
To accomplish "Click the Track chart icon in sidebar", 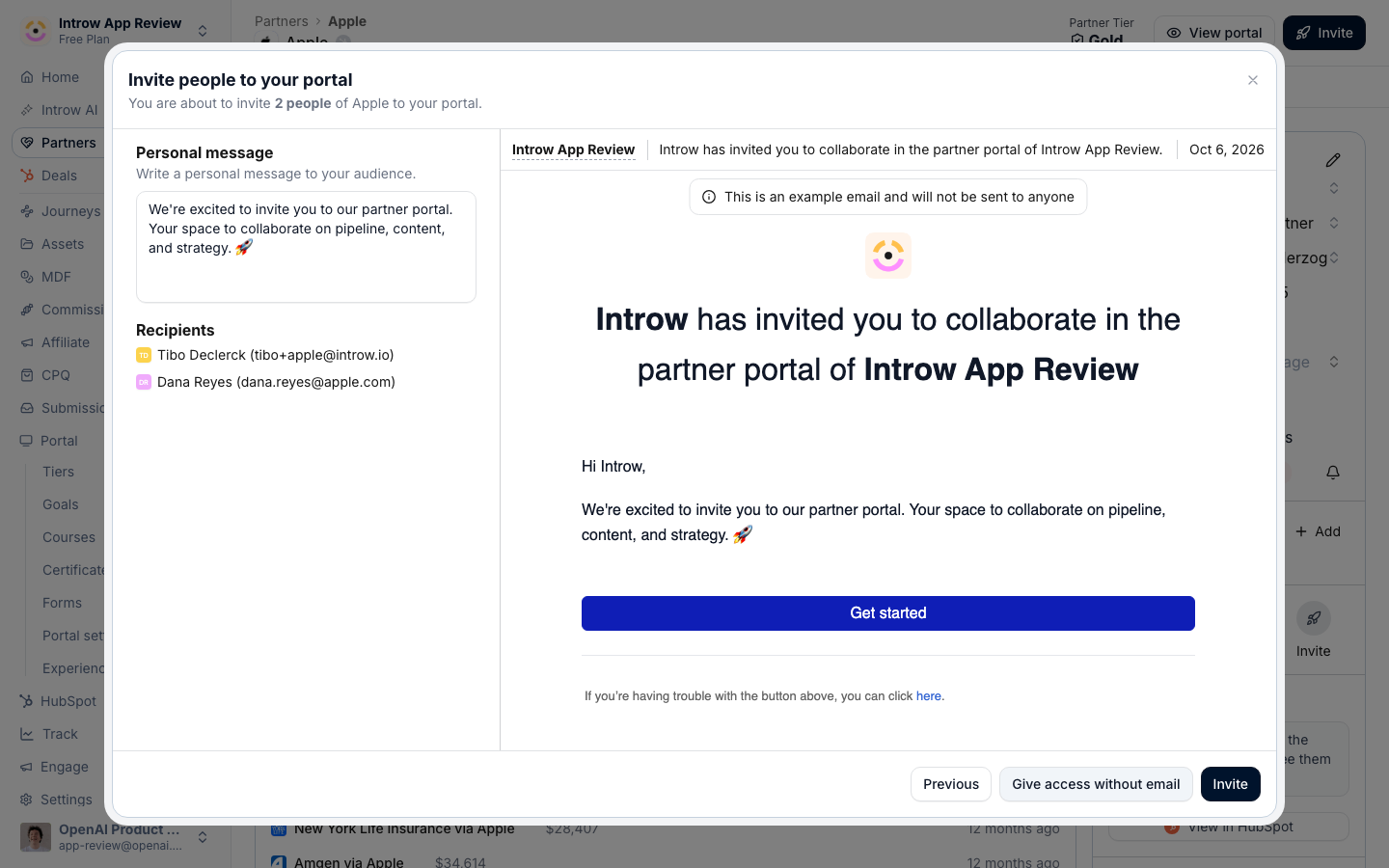I will (27, 734).
